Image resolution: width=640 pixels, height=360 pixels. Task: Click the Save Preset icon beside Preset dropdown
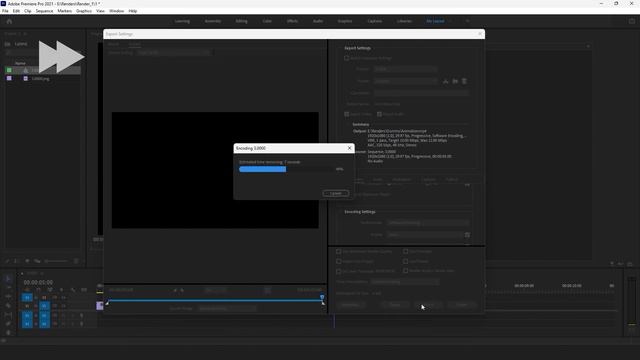[x=446, y=81]
